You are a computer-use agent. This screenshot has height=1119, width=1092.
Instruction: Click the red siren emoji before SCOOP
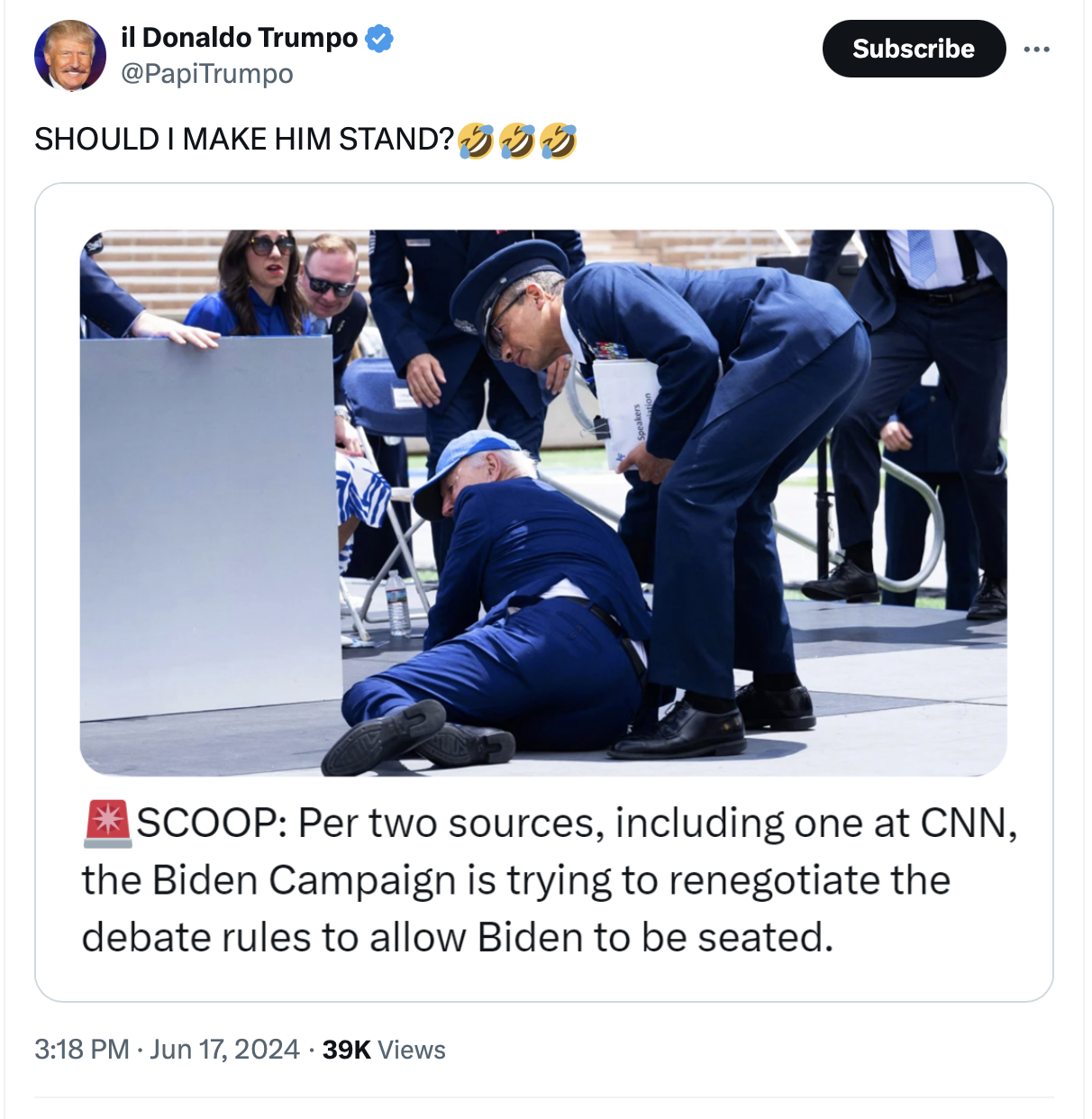pos(108,823)
